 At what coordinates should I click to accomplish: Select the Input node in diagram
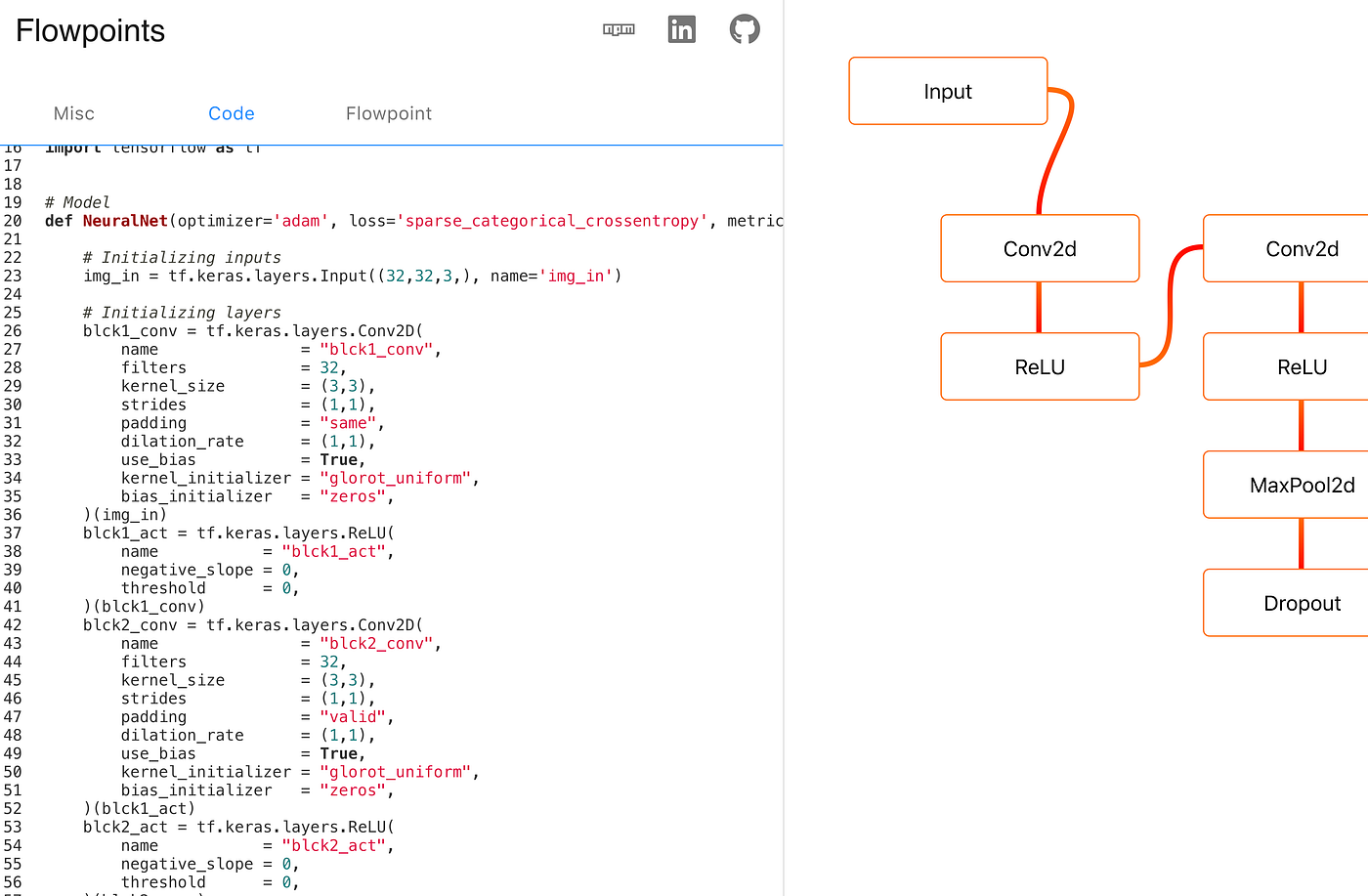tap(948, 91)
